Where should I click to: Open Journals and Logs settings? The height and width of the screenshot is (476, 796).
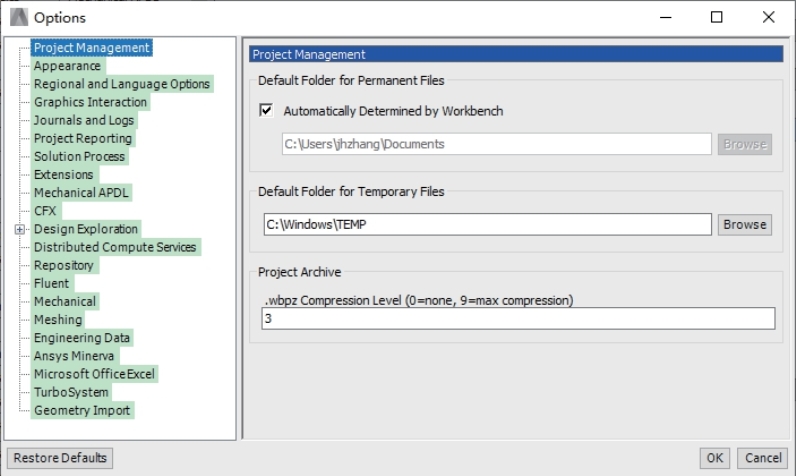point(84,120)
